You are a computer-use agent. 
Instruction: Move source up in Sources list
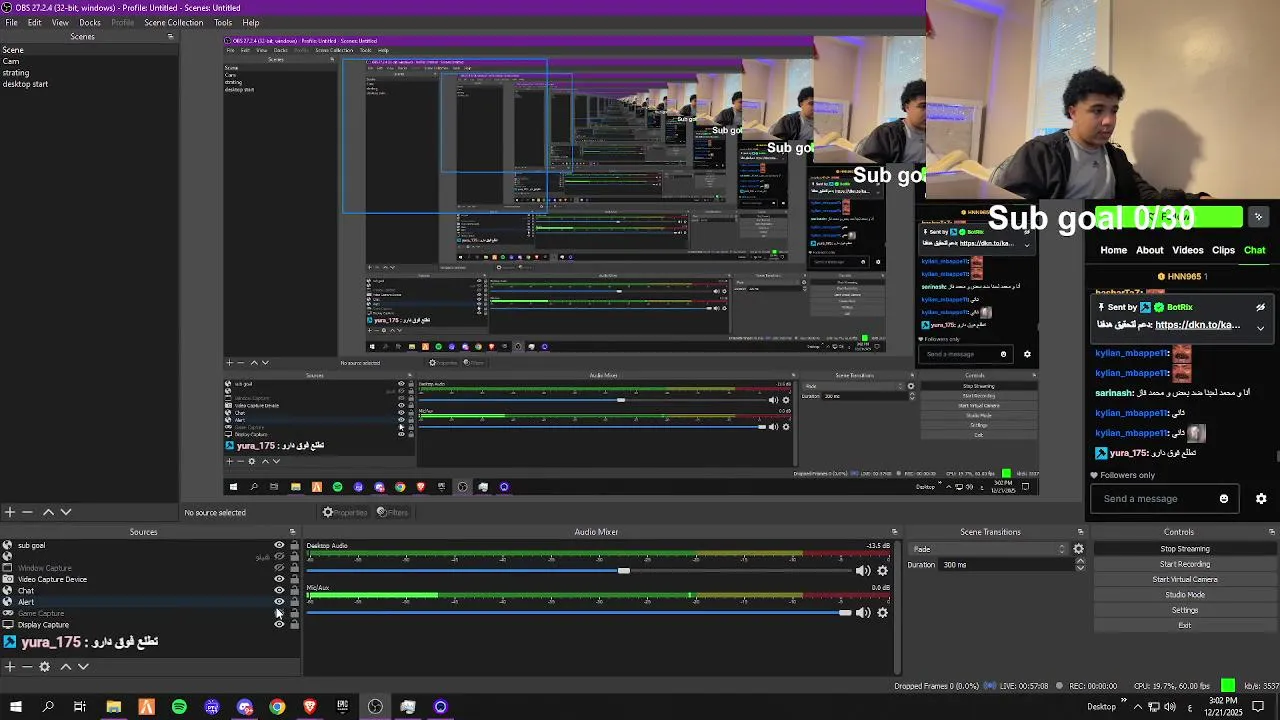click(x=65, y=666)
